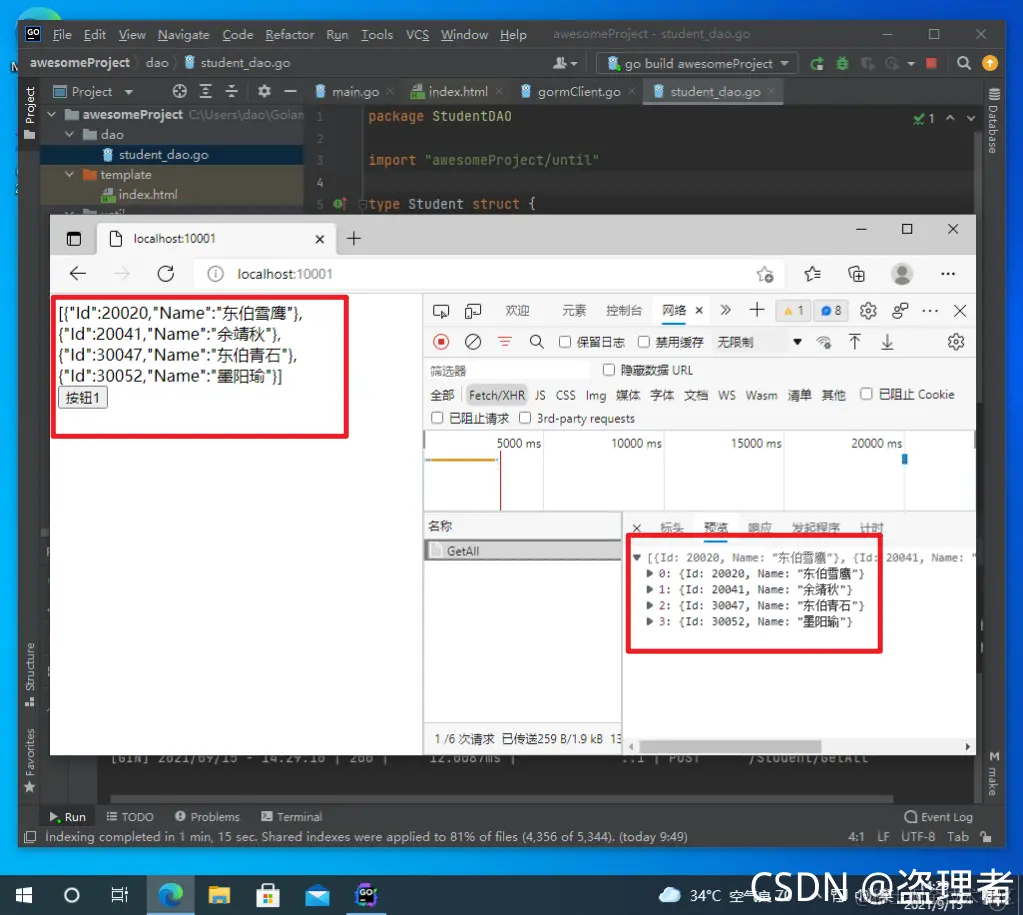Expand response array item 3
1023x915 pixels.
pos(650,621)
